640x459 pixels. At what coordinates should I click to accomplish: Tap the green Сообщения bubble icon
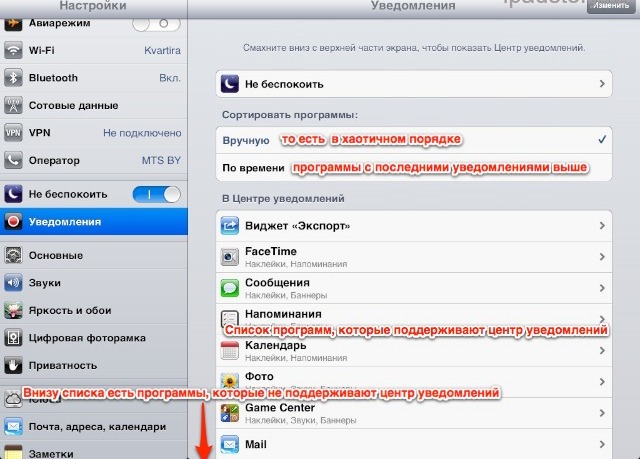(x=230, y=288)
